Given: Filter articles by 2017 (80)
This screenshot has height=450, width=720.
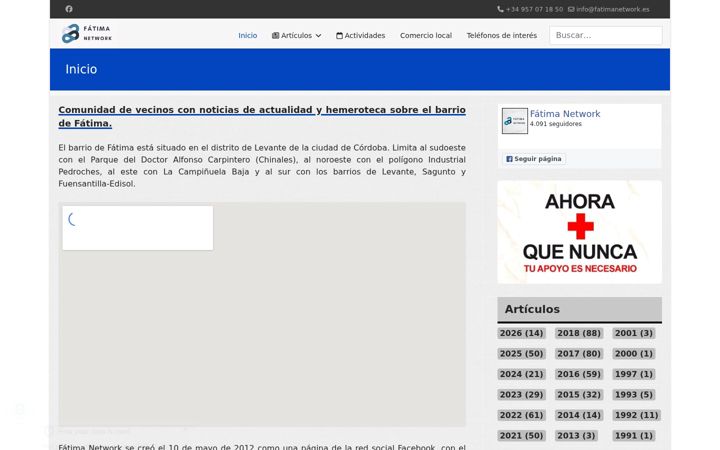Looking at the screenshot, I should point(579,354).
